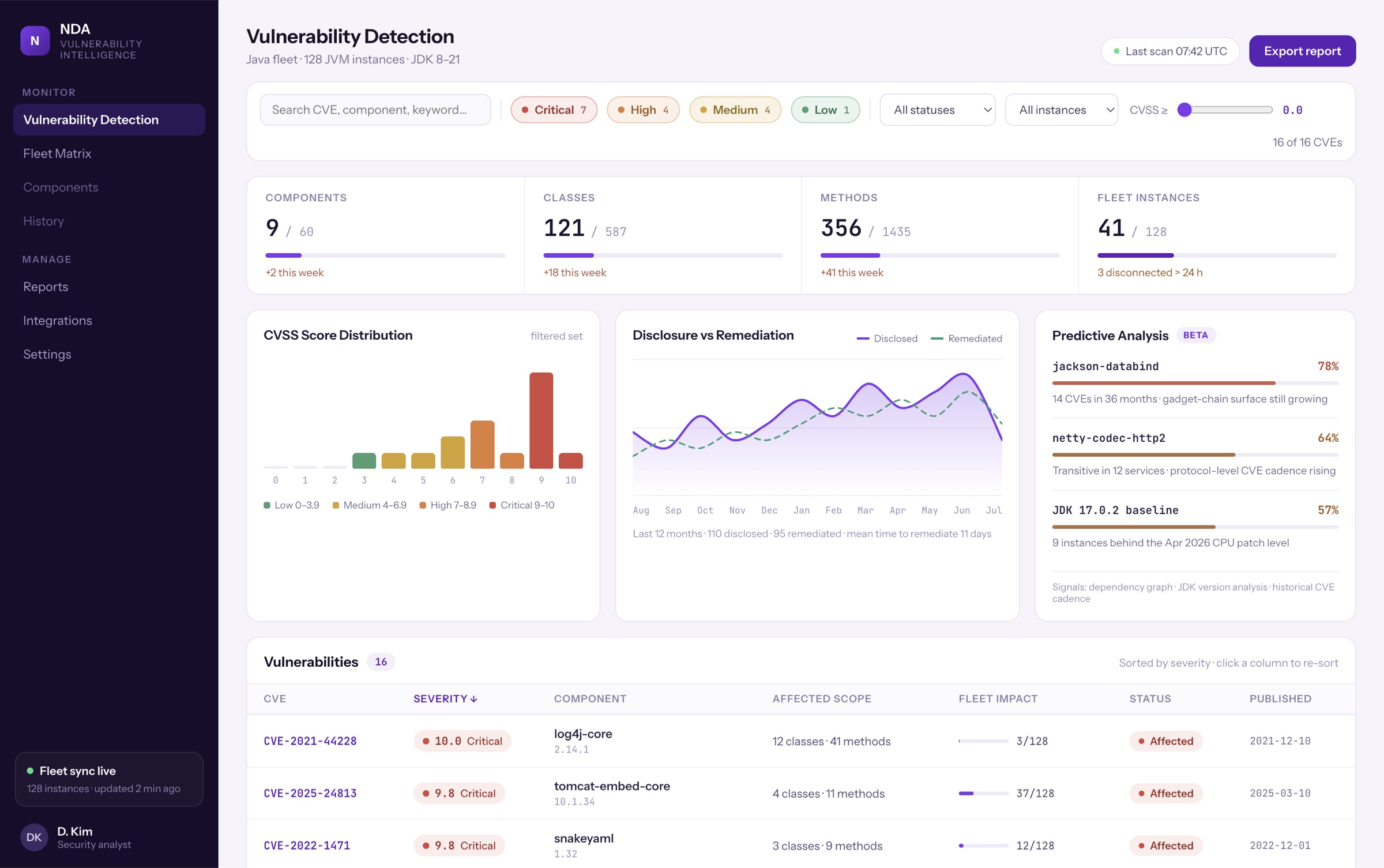Open Vulnerability Detection in sidebar
This screenshot has width=1384, height=868.
coord(109,119)
